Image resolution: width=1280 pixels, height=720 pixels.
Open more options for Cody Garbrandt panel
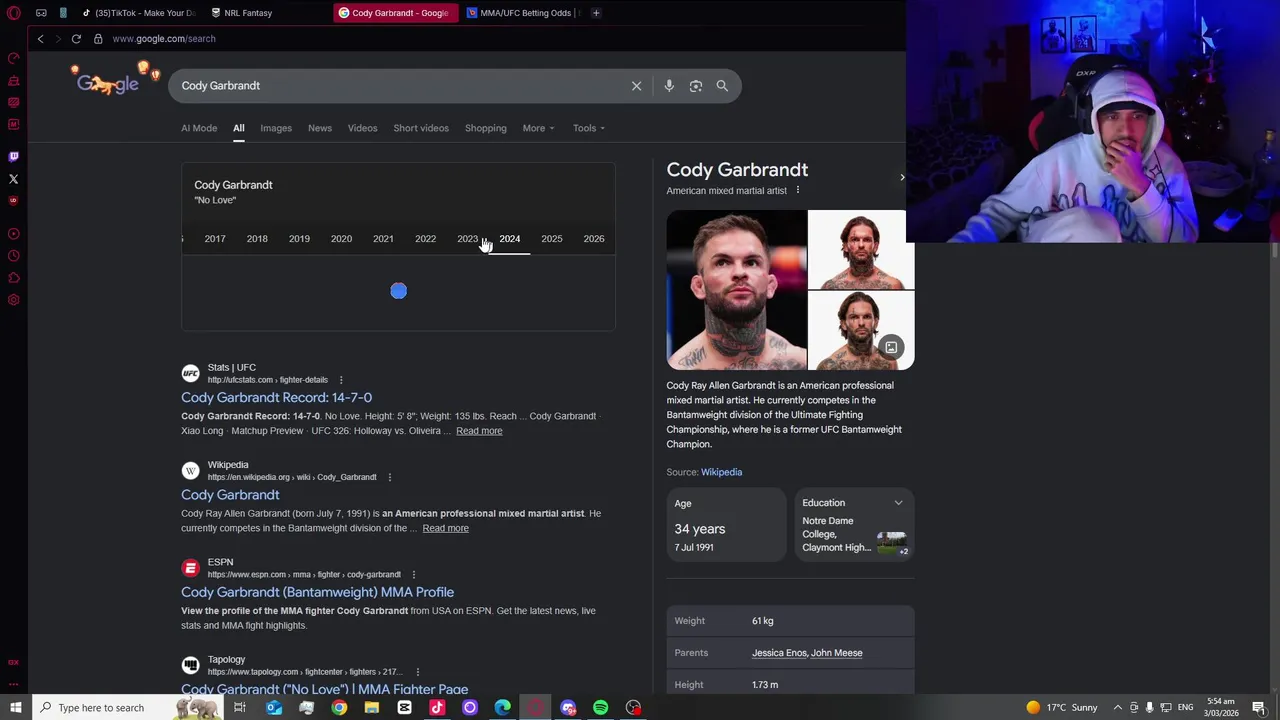pos(797,190)
